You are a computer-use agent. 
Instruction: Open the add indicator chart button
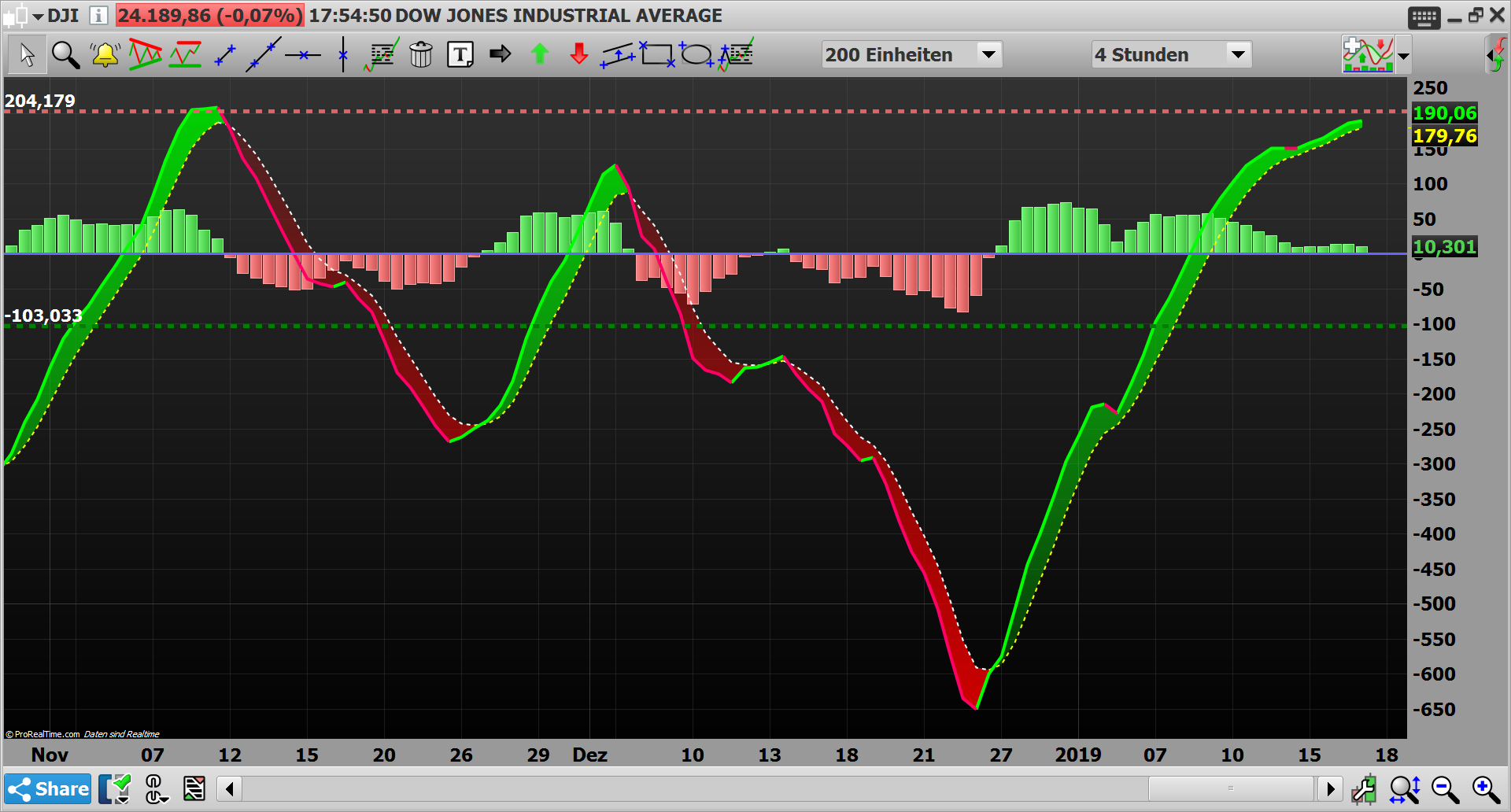point(1368,55)
